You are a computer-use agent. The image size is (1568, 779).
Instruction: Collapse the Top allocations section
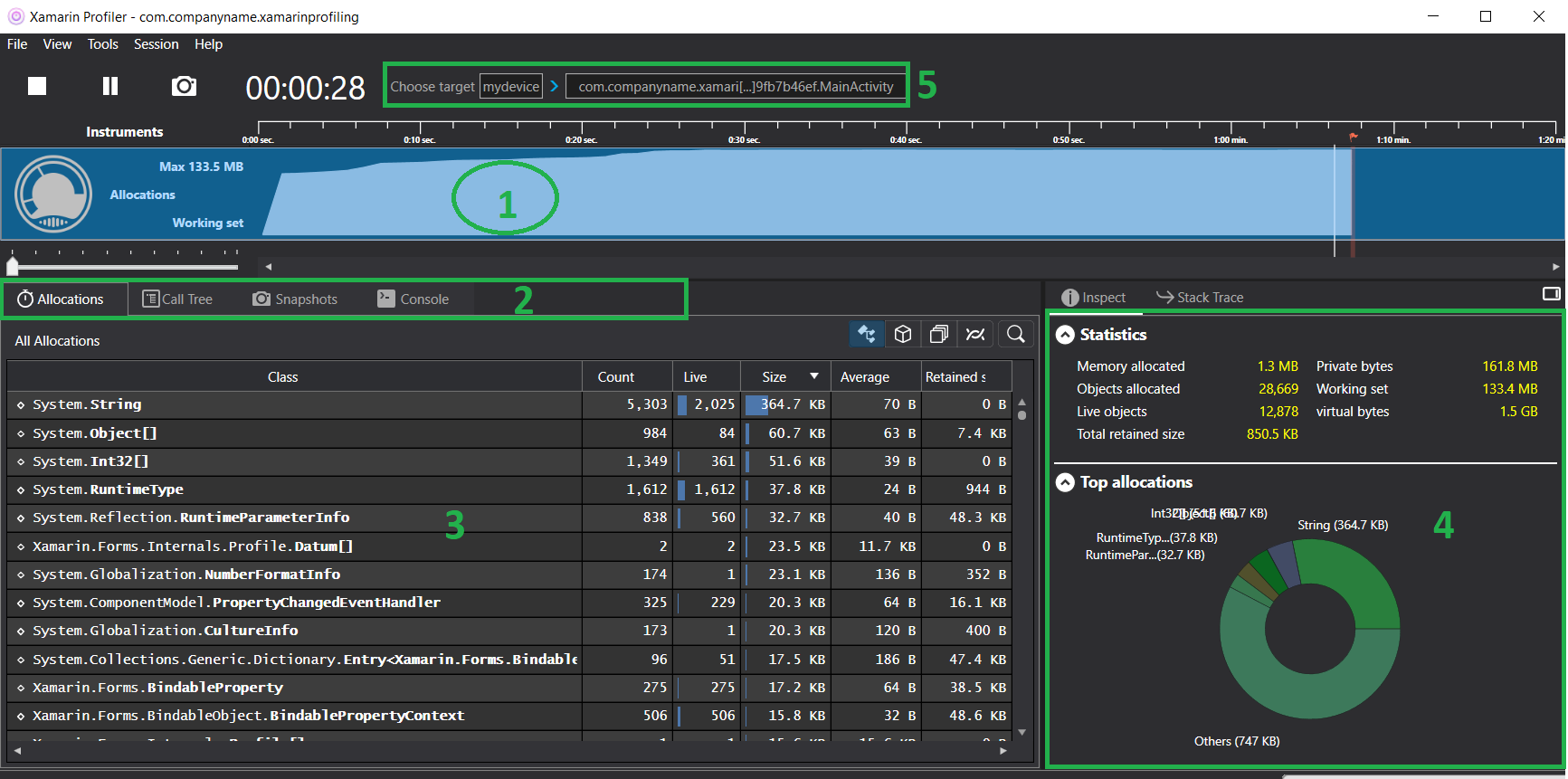1066,482
